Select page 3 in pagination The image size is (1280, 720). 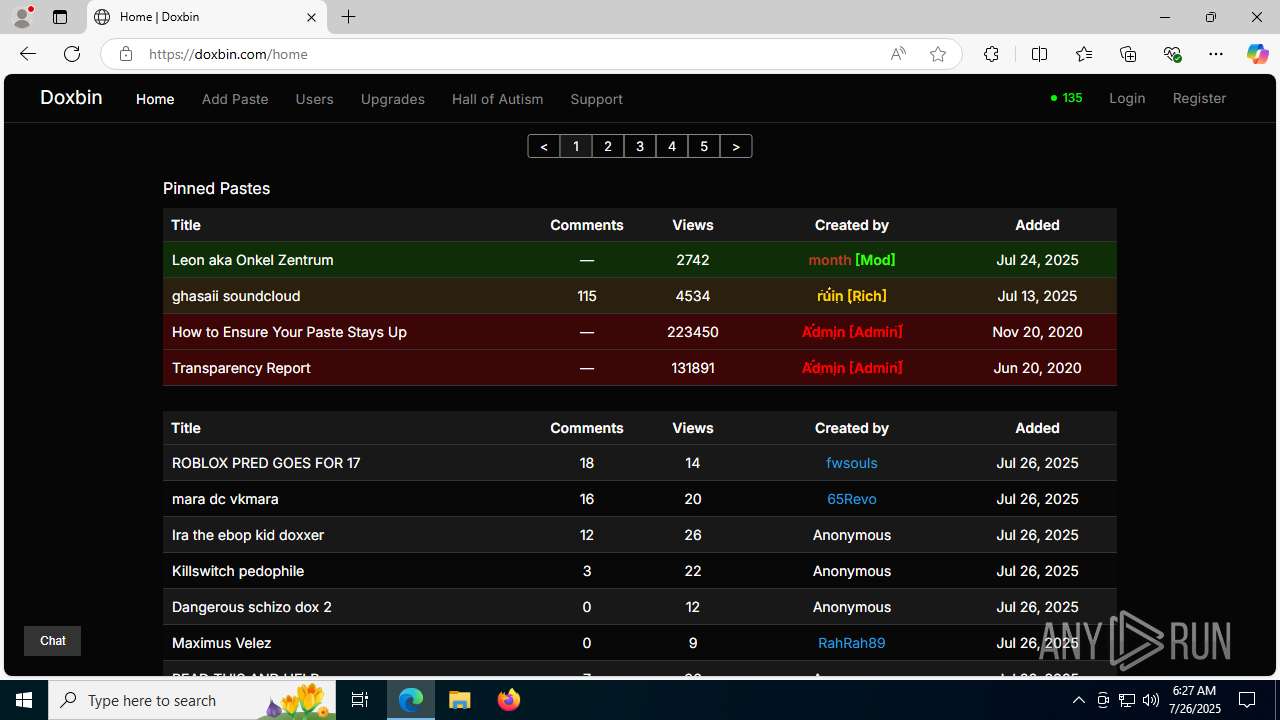click(x=640, y=146)
